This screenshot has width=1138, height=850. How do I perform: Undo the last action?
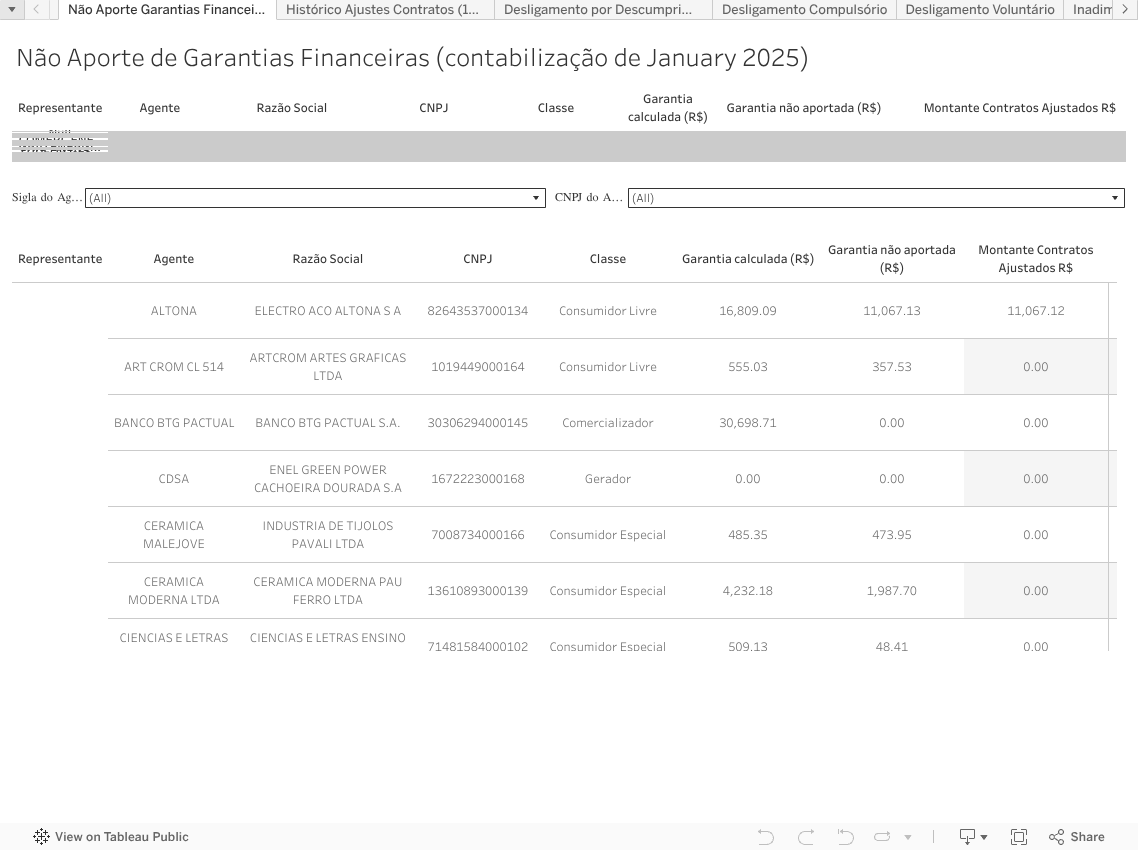pos(765,837)
